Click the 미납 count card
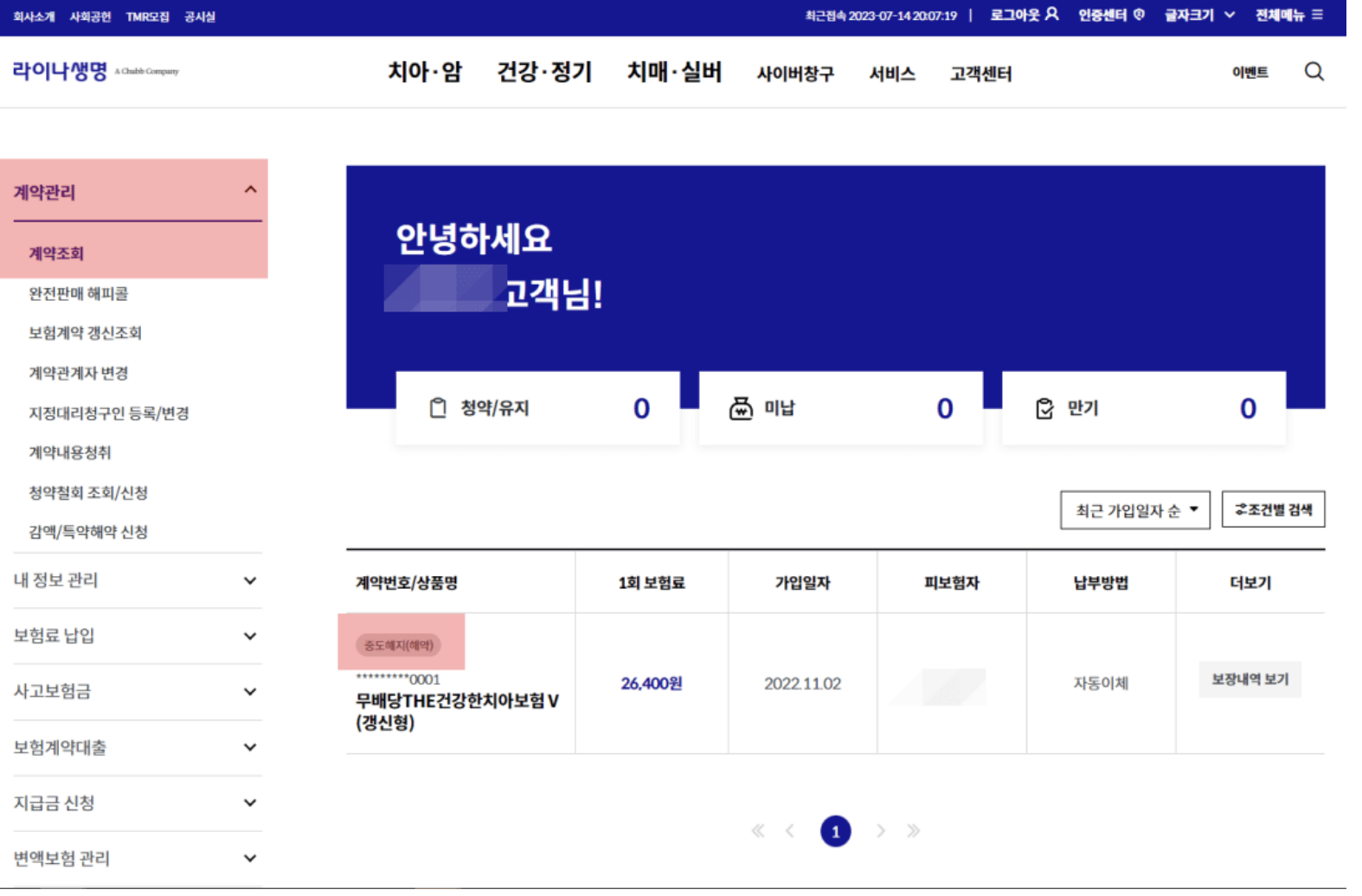1362x896 pixels. [840, 408]
